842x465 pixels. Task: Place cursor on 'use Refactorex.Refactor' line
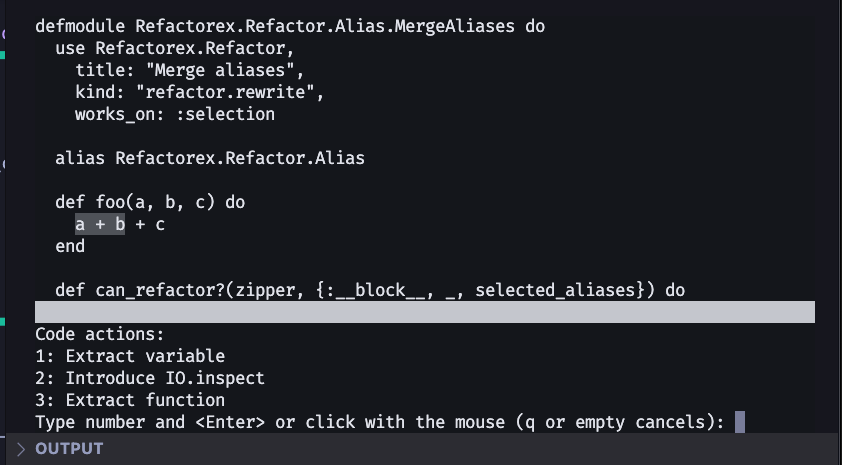coord(175,48)
